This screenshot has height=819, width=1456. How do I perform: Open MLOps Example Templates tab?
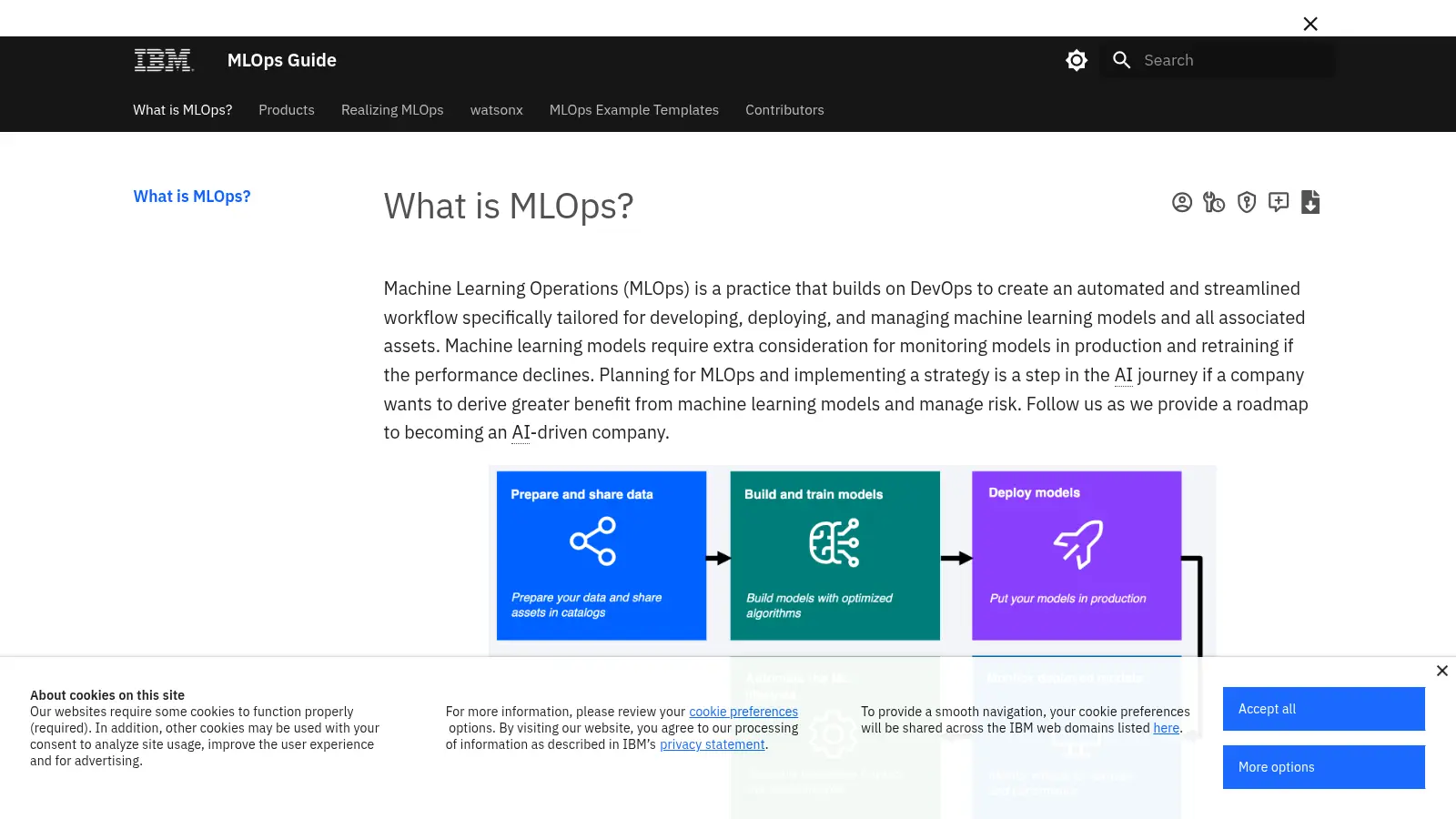tap(634, 110)
